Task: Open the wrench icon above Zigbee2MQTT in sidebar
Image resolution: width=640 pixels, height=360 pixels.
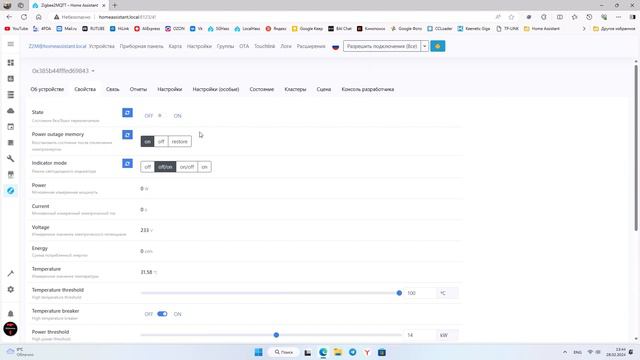Action: pyautogui.click(x=11, y=158)
